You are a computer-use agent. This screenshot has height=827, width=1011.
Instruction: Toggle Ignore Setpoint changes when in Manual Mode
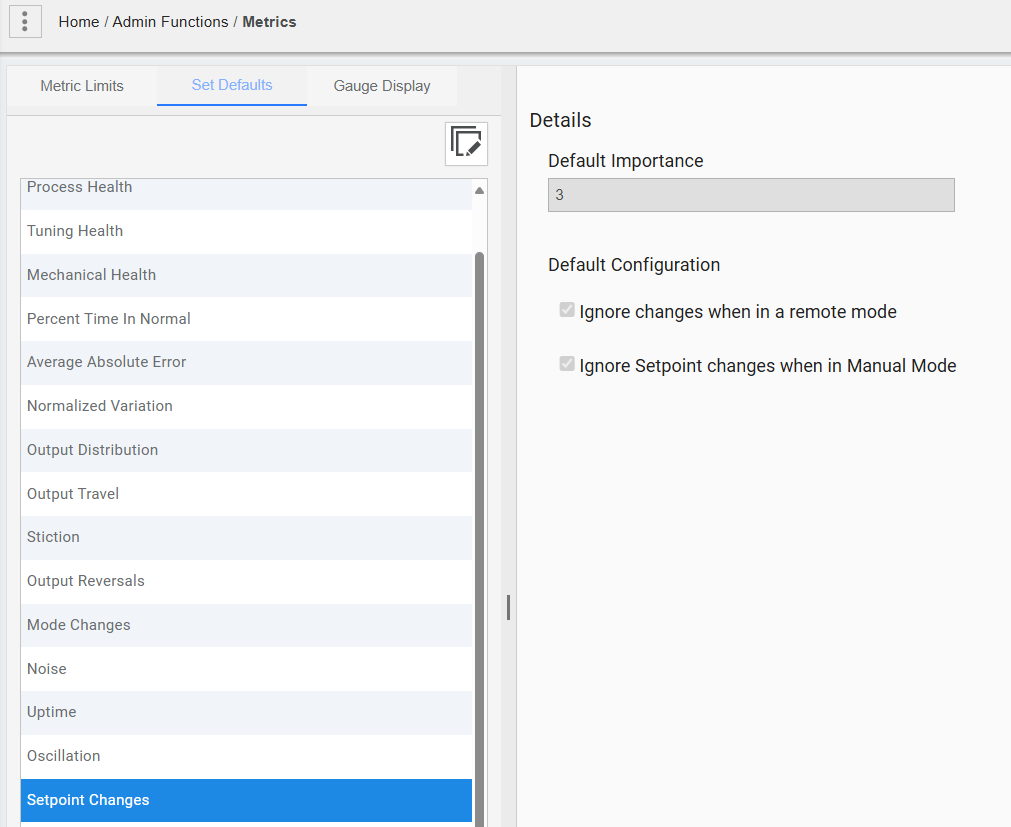click(x=567, y=364)
